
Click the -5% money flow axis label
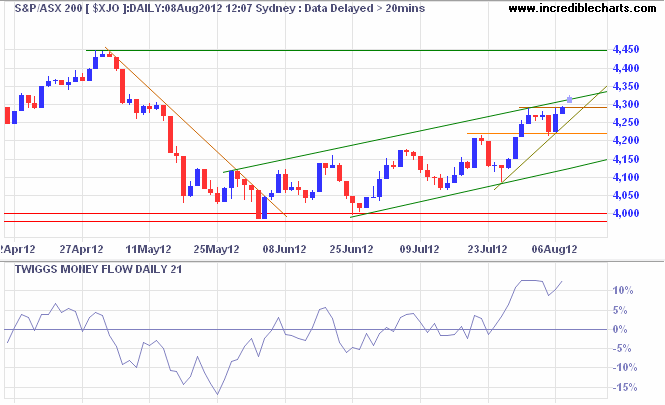point(621,349)
